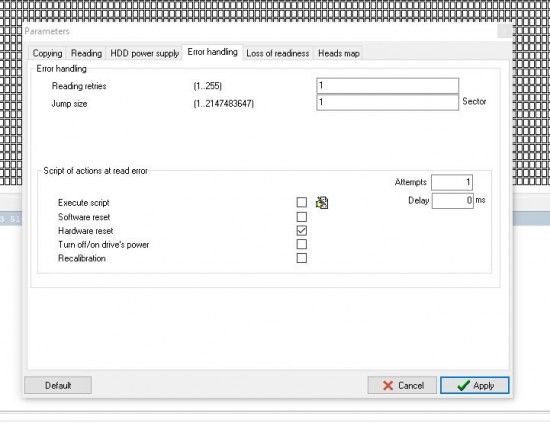Click the Attempts value field
This screenshot has width=550, height=426.
click(452, 182)
